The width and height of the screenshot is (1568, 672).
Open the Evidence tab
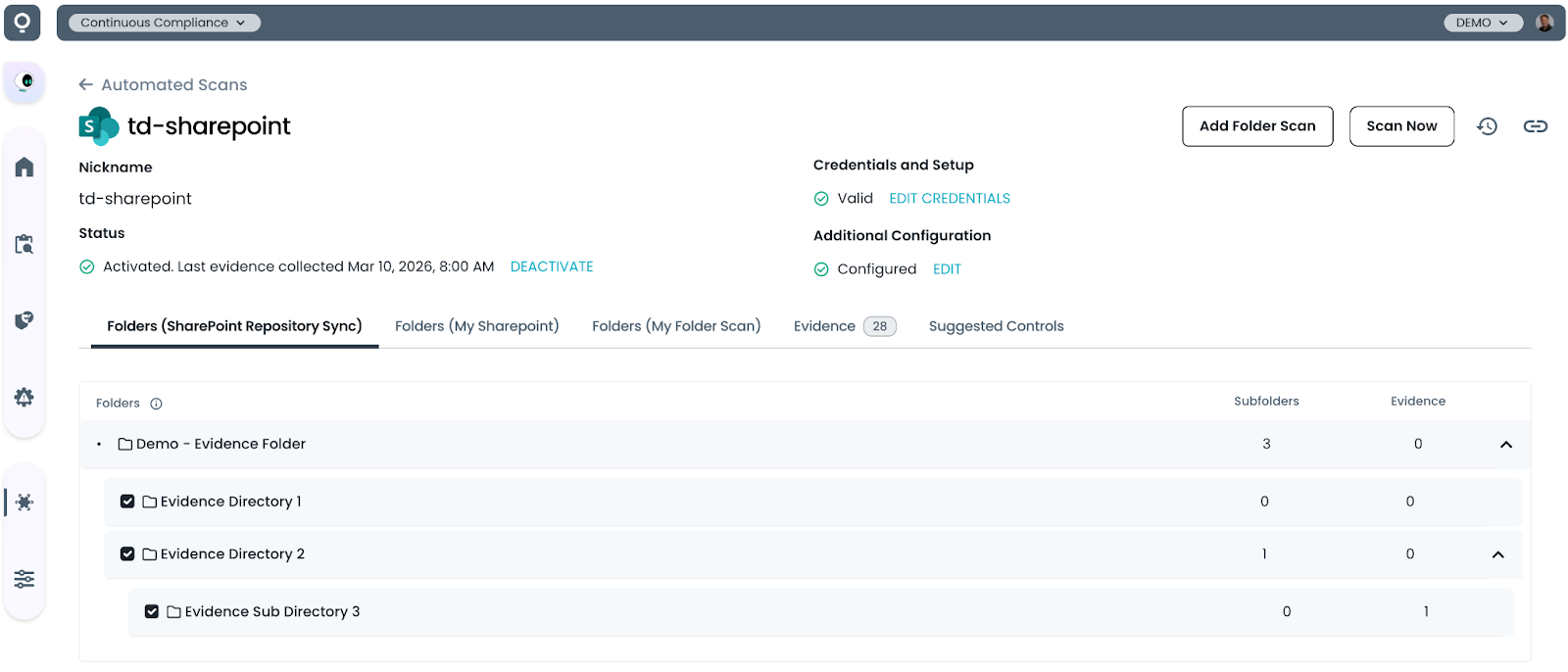point(844,326)
